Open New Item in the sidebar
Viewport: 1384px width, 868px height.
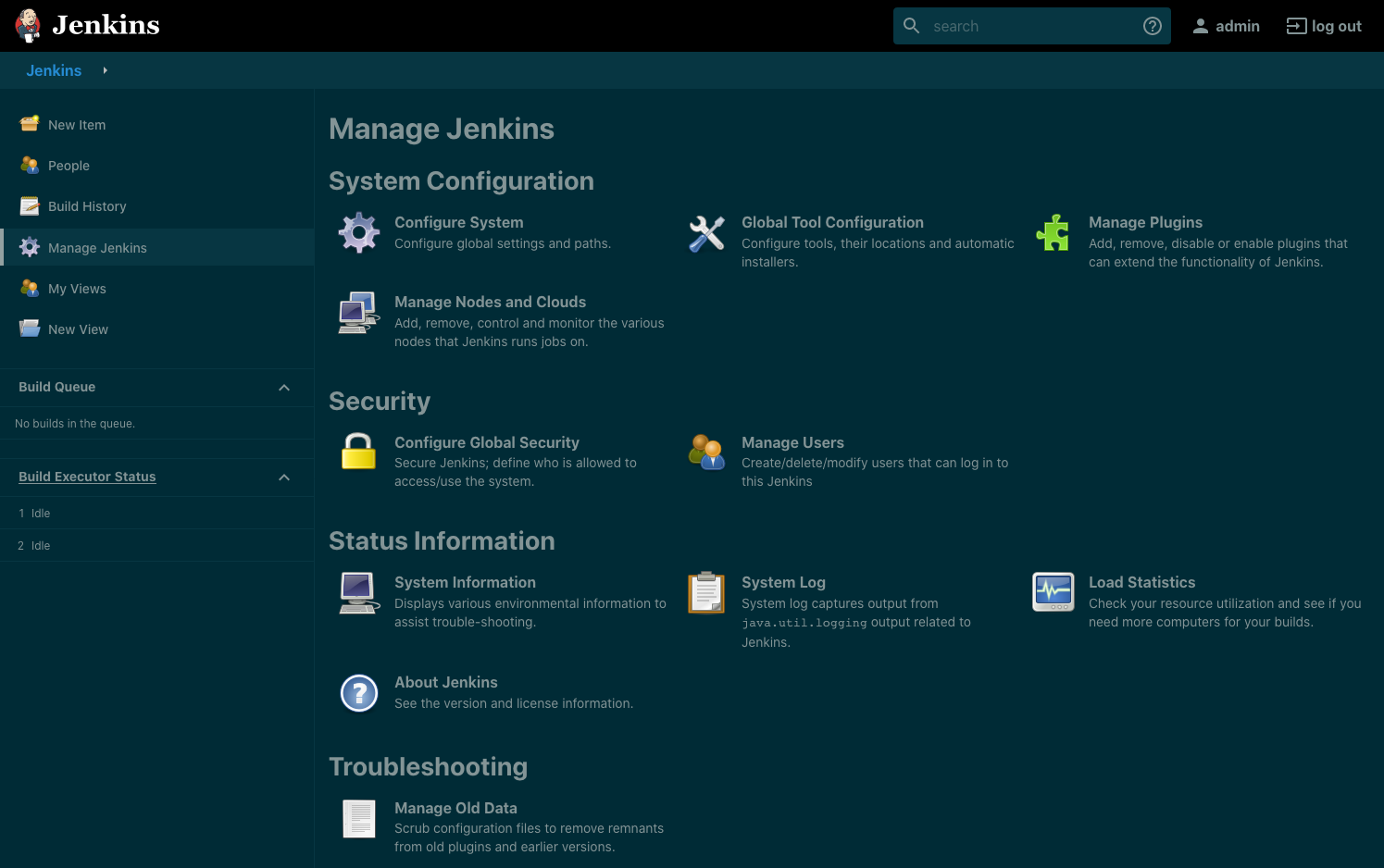click(x=77, y=125)
